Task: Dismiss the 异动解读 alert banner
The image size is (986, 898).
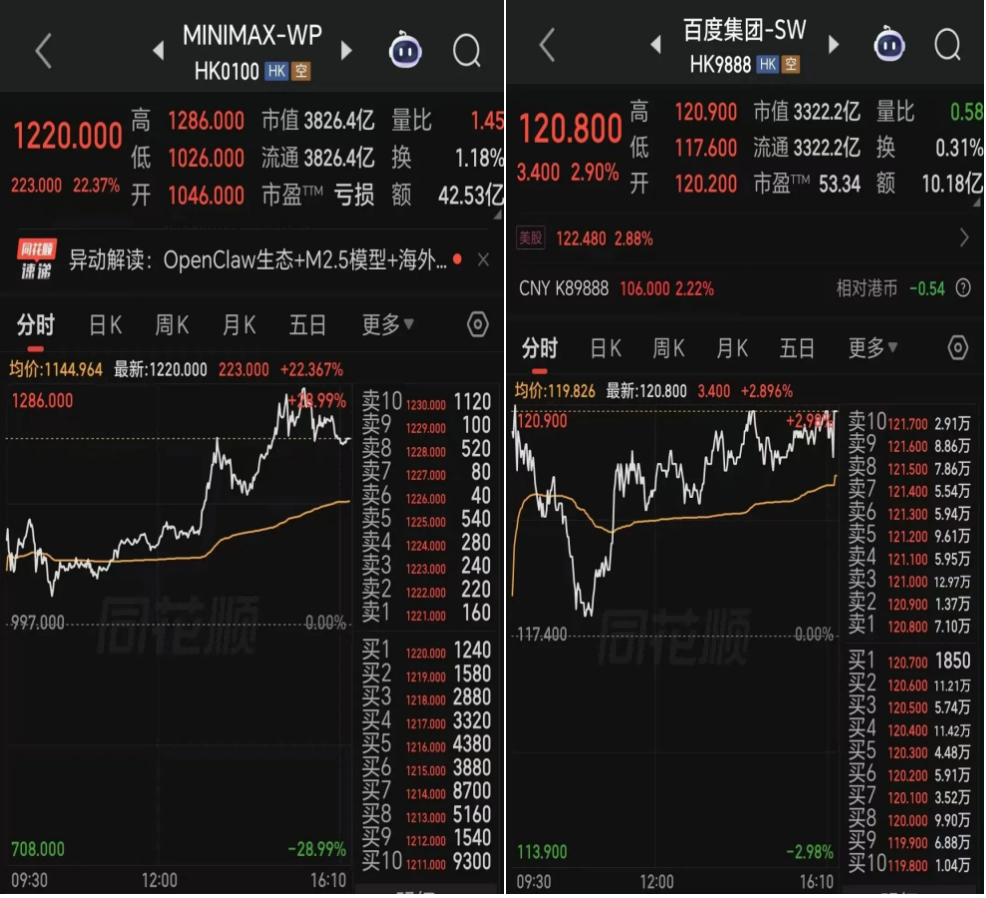Action: [483, 258]
